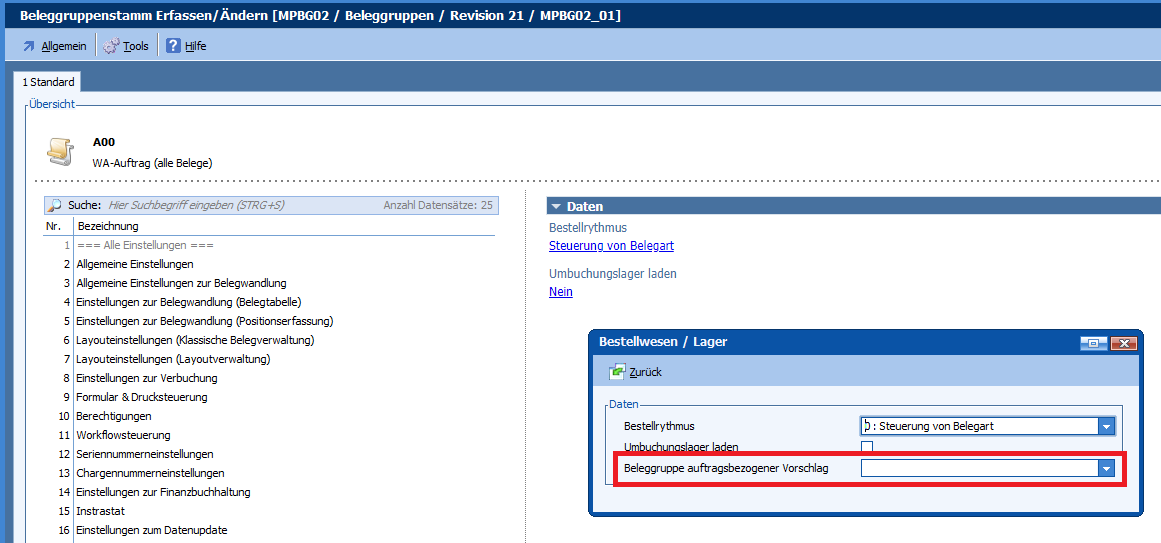Image resolution: width=1161 pixels, height=543 pixels.
Task: Click the Tools gear icon
Action: pos(111,46)
